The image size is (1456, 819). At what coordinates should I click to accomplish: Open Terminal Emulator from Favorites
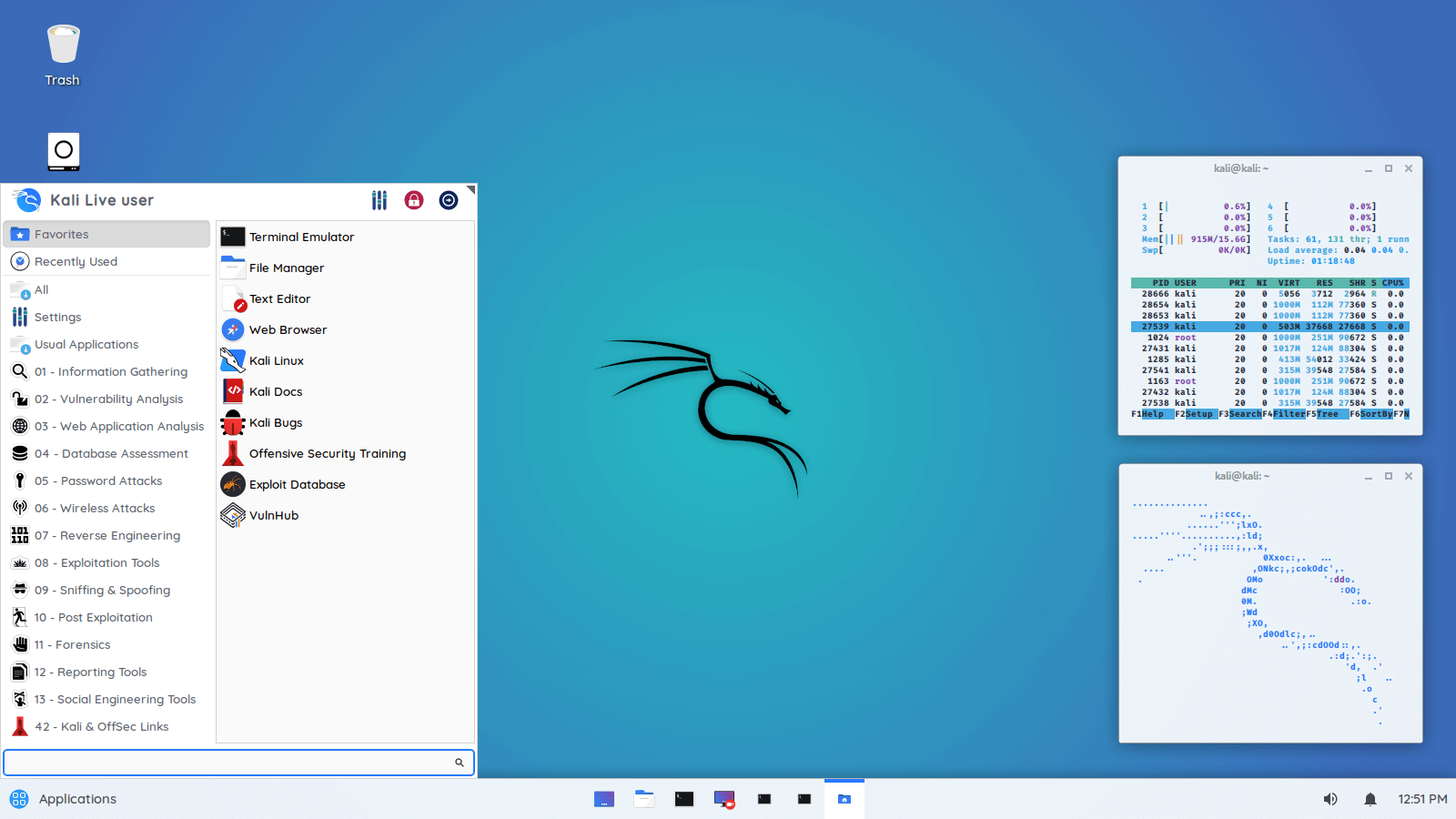click(300, 237)
